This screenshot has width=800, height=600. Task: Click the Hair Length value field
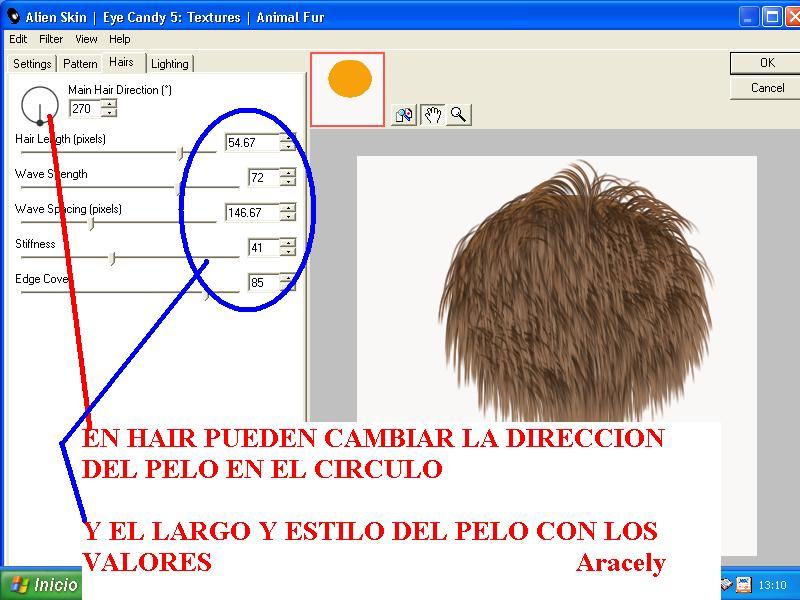click(x=252, y=142)
